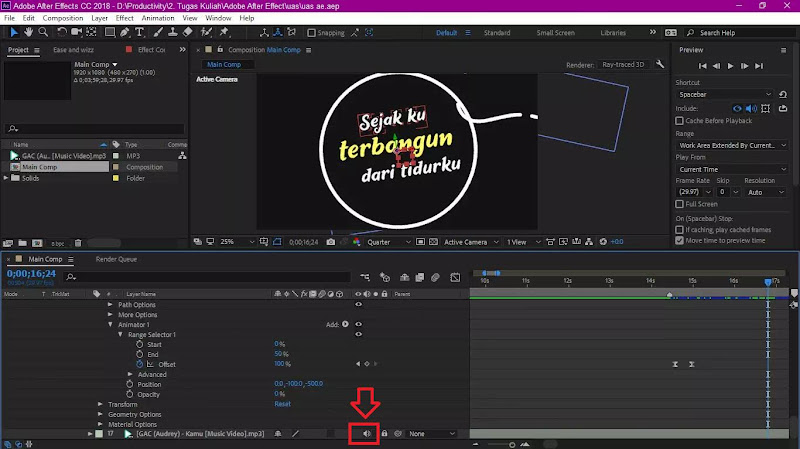
Task: Step back one frame in Preview
Action: pos(716,66)
